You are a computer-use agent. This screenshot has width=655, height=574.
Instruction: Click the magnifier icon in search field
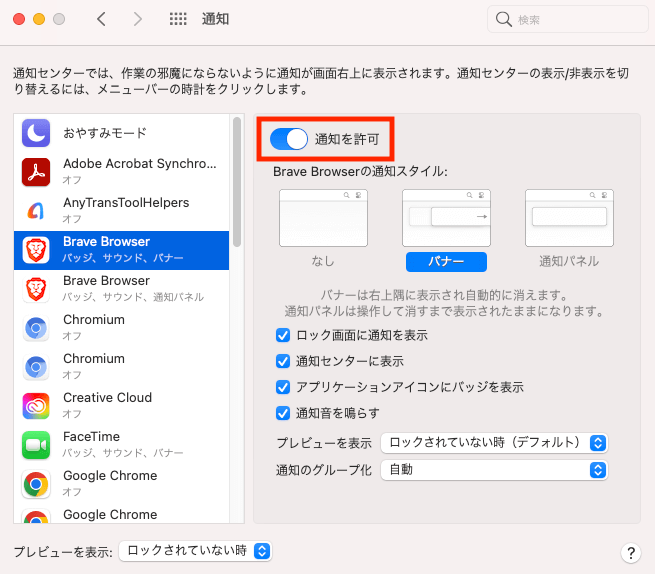click(503, 19)
